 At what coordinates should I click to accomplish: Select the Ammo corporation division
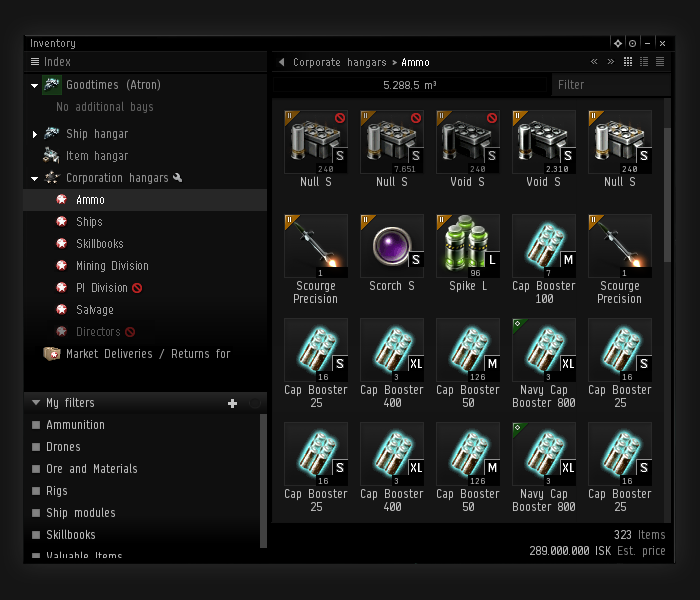pos(145,200)
